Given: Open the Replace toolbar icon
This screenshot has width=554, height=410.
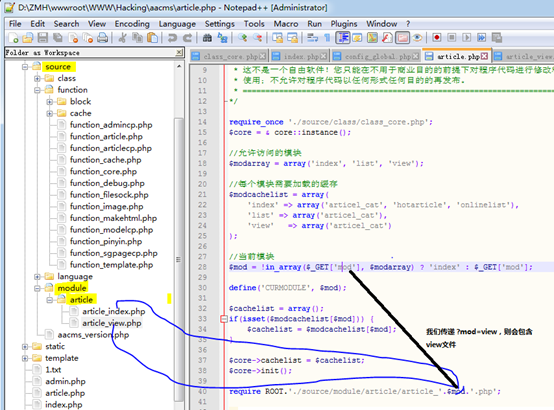Looking at the screenshot, I should coord(222,37).
